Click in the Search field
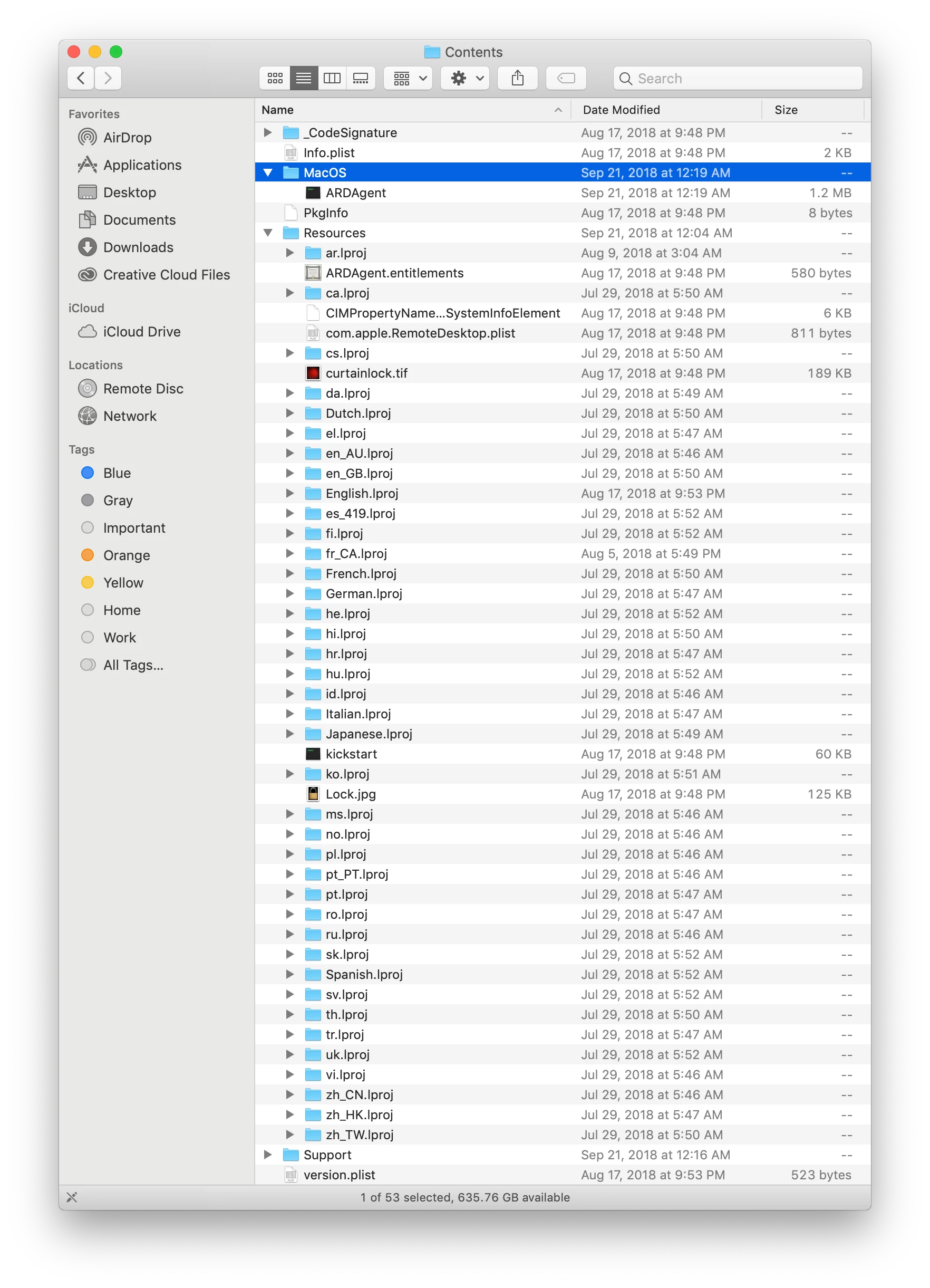The height and width of the screenshot is (1288, 930). tap(738, 79)
